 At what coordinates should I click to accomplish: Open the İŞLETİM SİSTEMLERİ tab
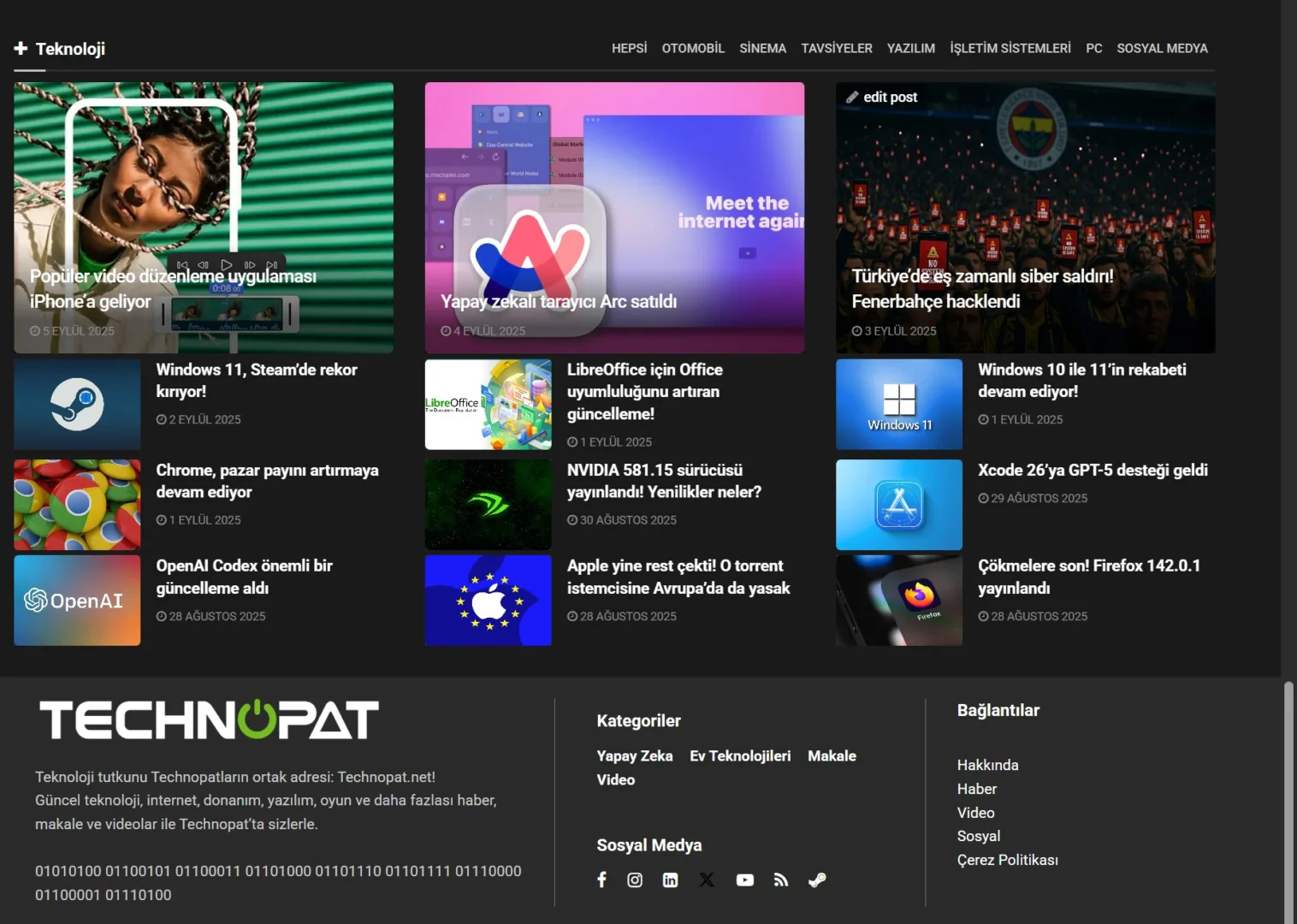pyautogui.click(x=1010, y=49)
